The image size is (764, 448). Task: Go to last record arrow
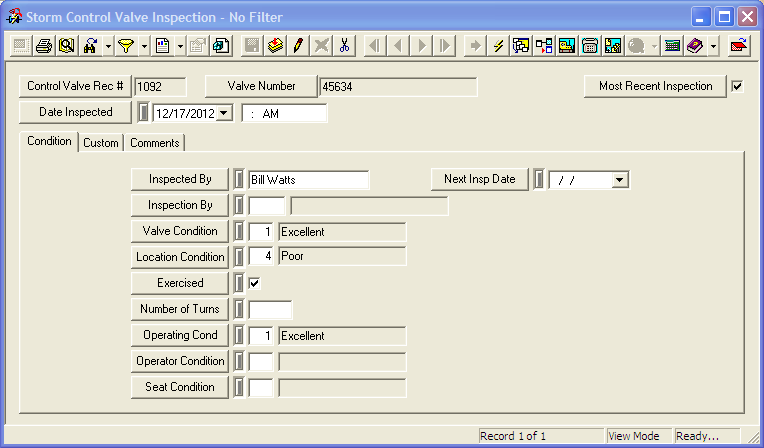click(444, 46)
